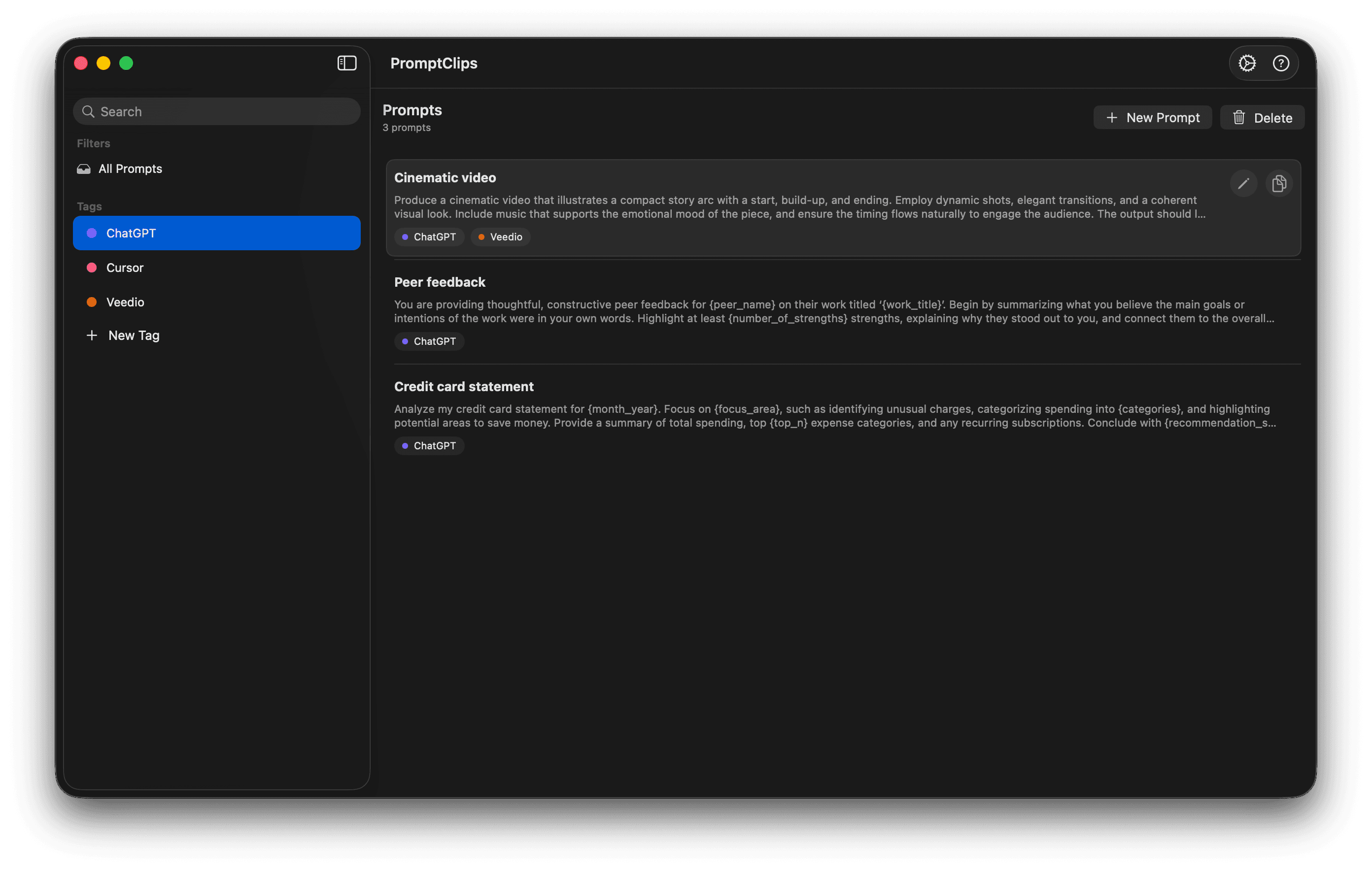Click the help question mark icon
Viewport: 1372px width, 871px height.
(x=1280, y=63)
